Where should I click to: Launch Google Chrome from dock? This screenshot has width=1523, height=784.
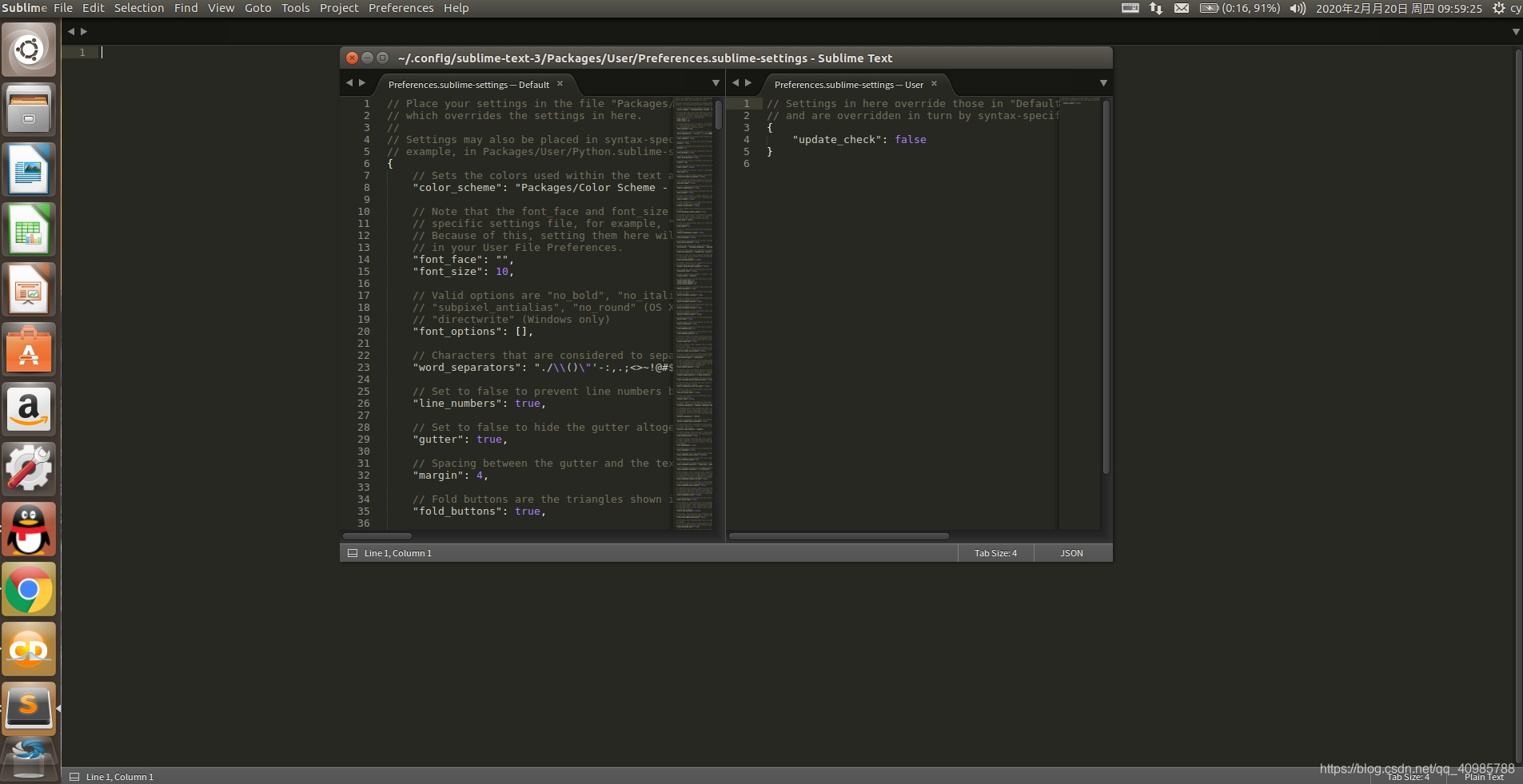coord(29,589)
